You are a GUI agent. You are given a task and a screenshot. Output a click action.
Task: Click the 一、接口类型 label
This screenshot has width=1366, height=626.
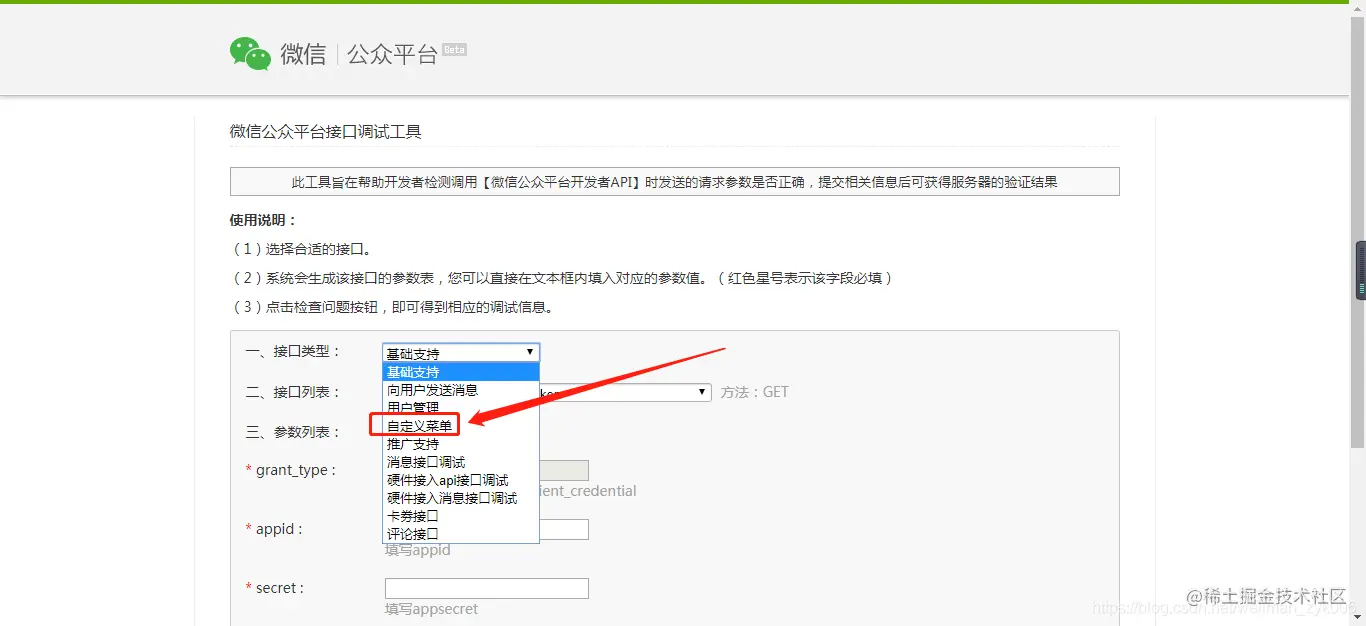pos(293,351)
